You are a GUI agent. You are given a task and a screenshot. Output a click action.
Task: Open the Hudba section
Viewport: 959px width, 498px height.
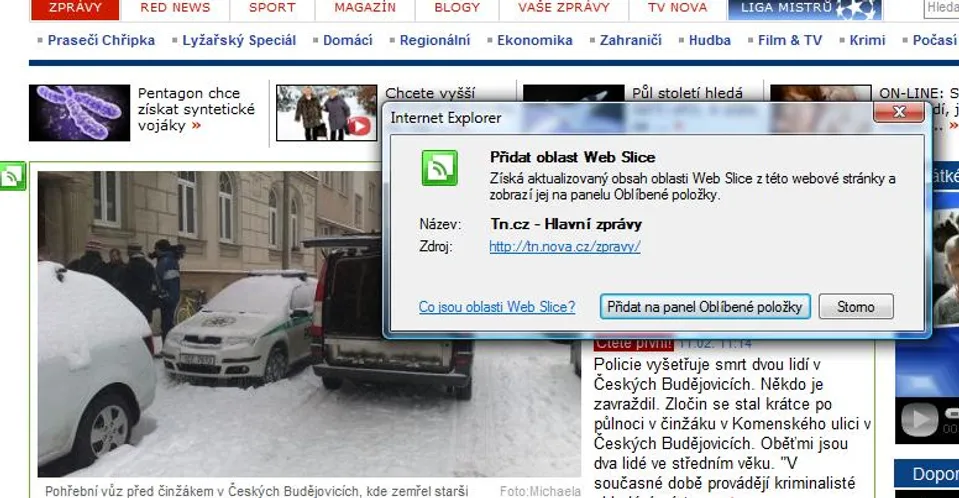[709, 40]
